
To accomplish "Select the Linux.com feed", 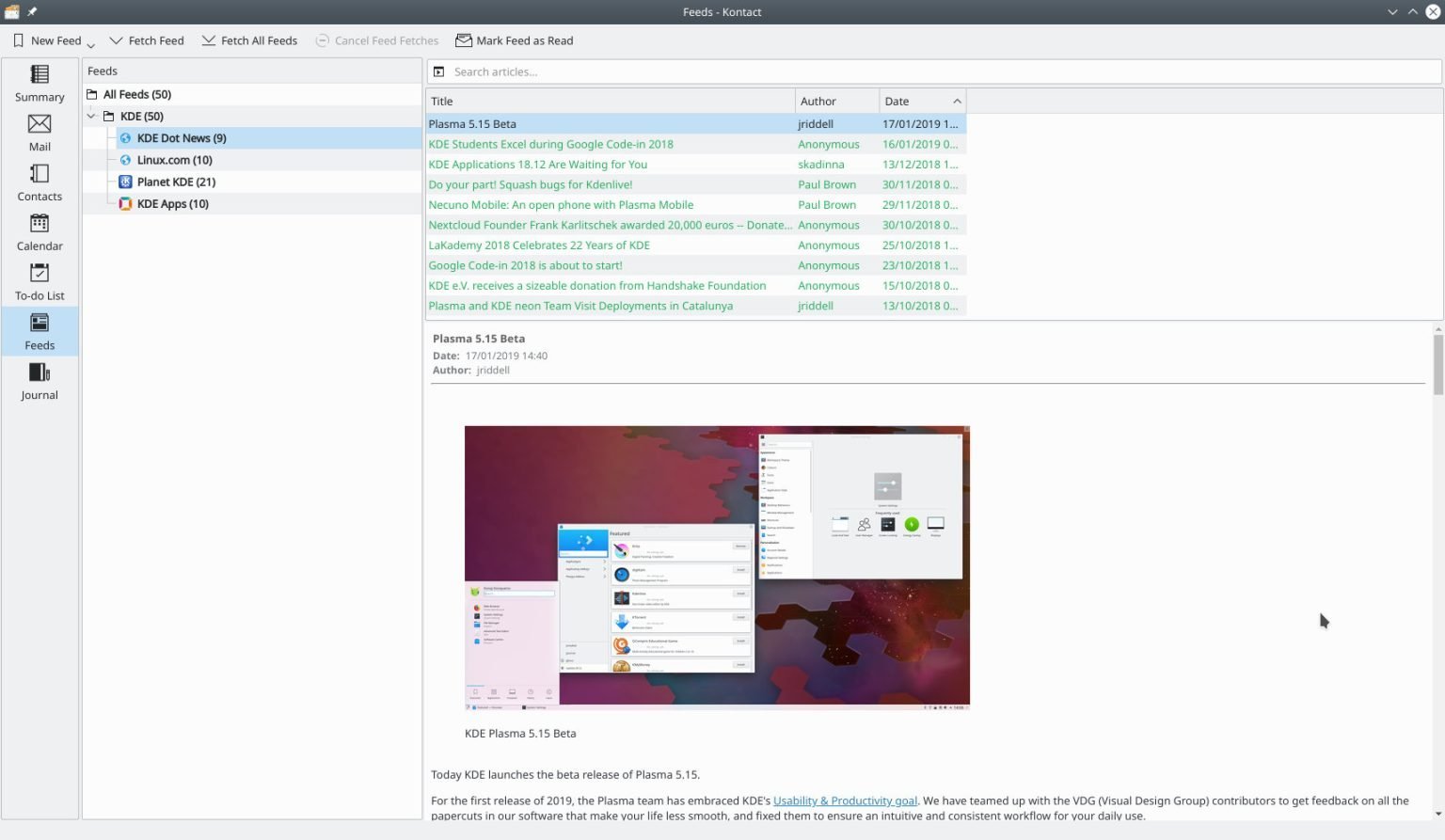I will pos(176,160).
